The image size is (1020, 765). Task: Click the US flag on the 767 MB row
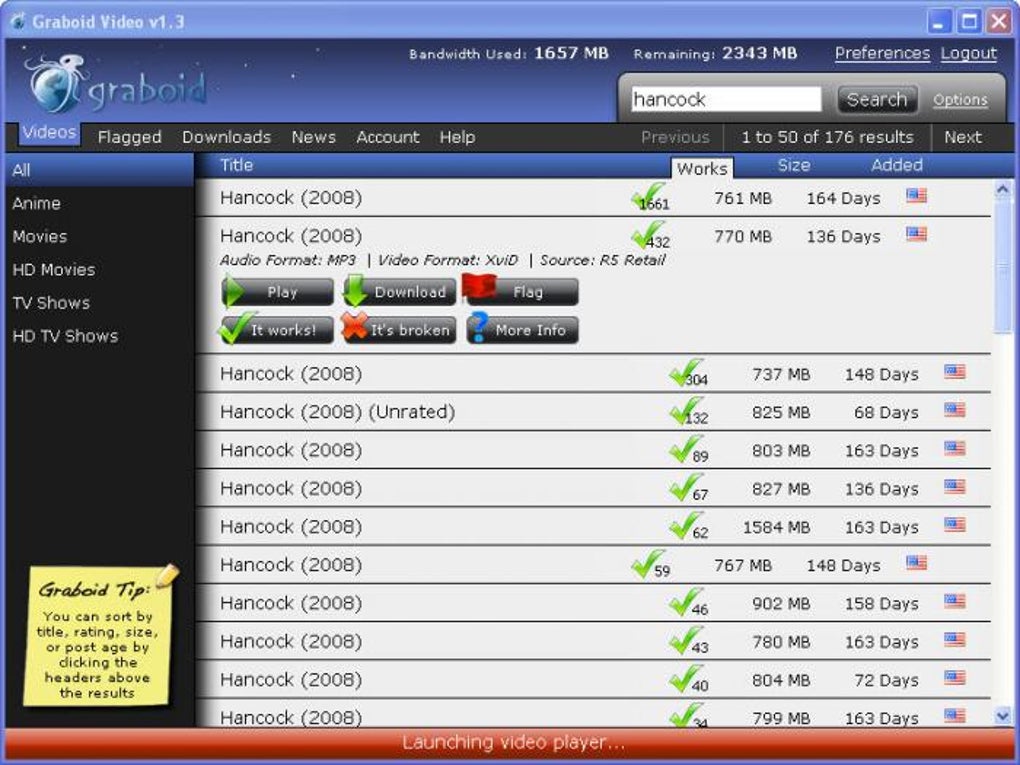click(917, 563)
